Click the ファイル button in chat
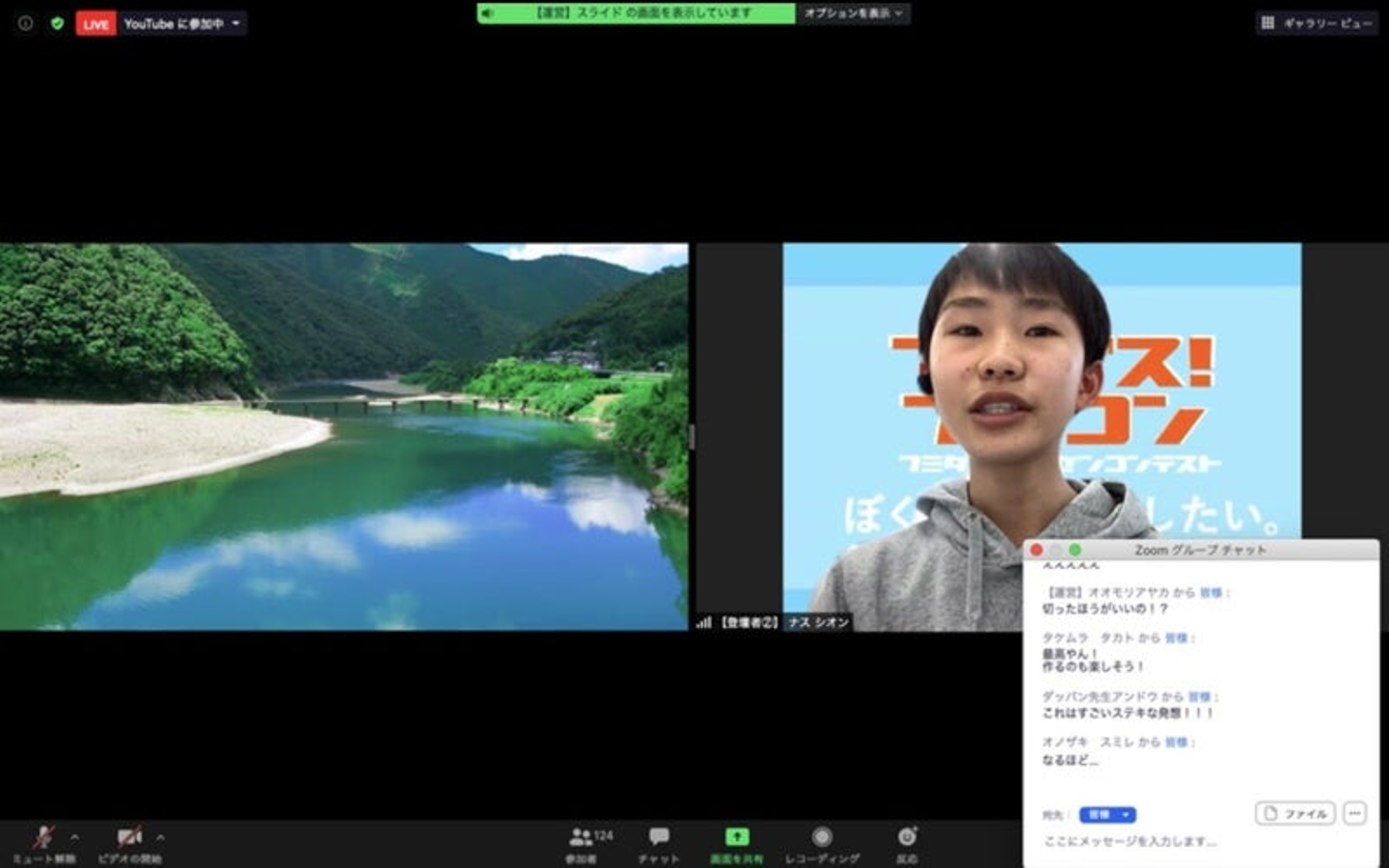 [x=1294, y=814]
